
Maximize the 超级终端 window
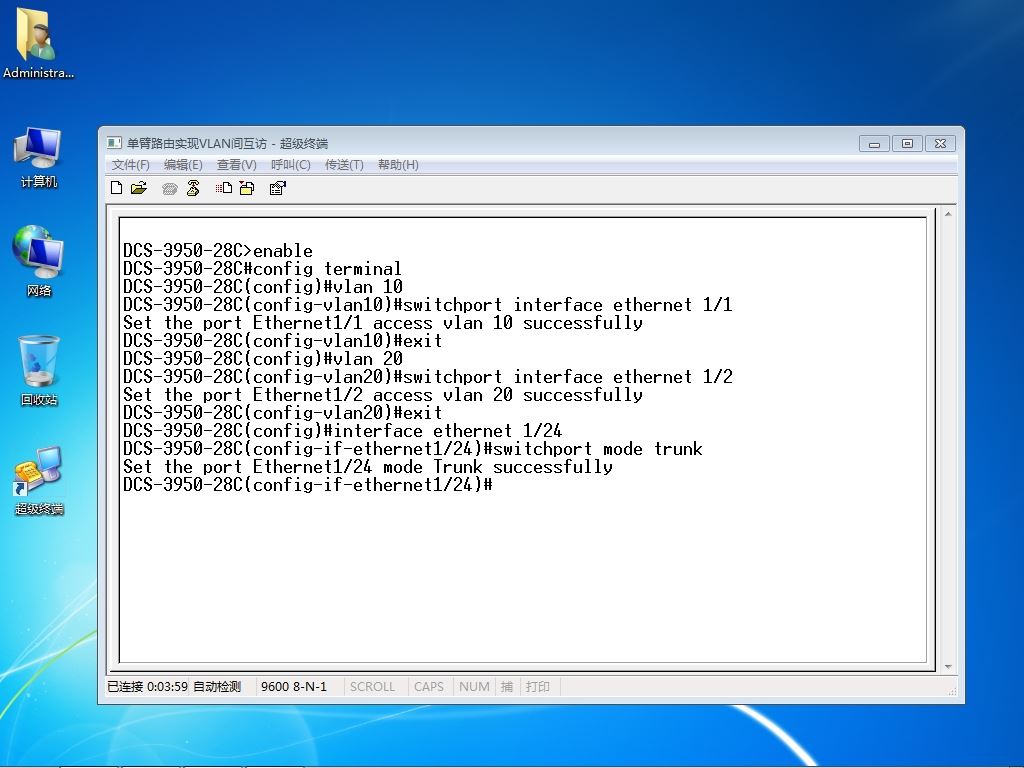click(907, 143)
